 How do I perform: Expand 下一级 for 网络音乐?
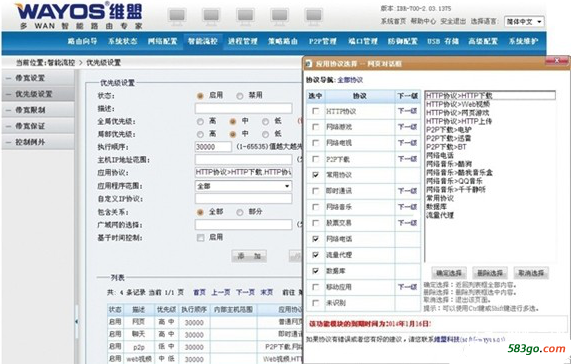click(407, 207)
